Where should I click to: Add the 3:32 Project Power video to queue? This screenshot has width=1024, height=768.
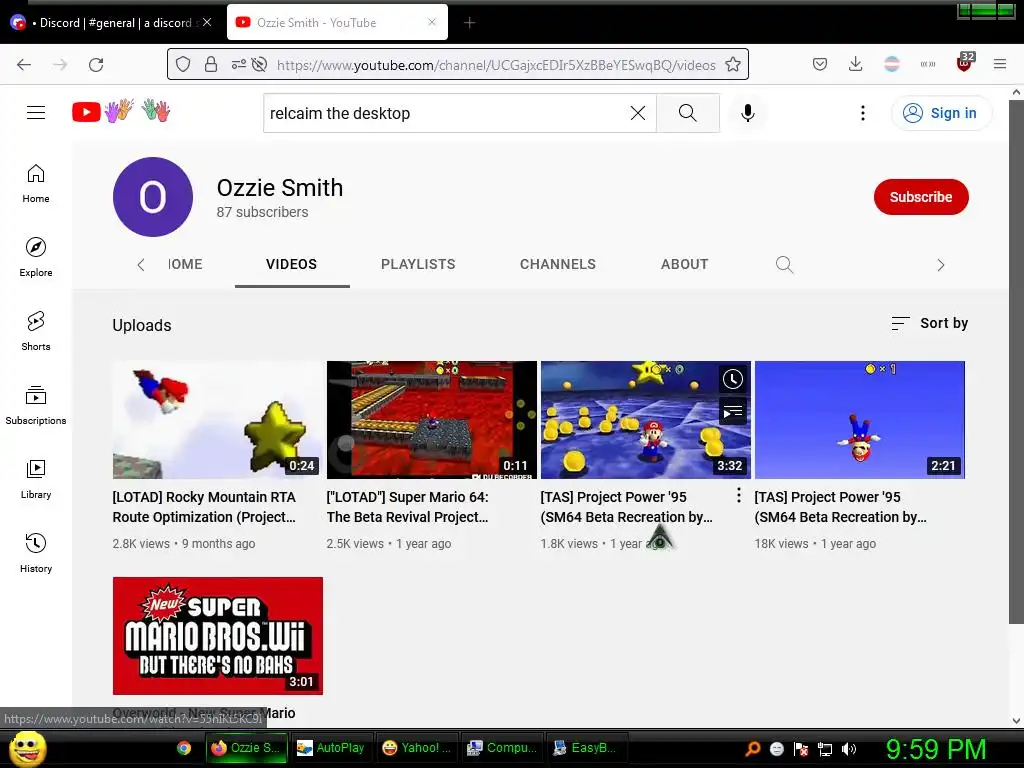733,412
